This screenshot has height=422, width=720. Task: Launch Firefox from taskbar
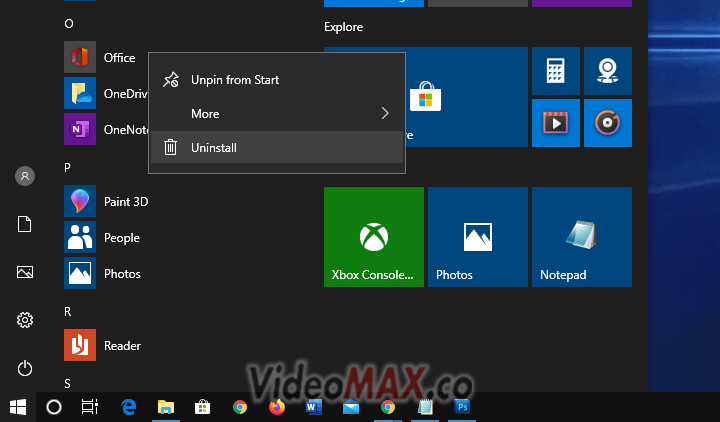(x=277, y=407)
